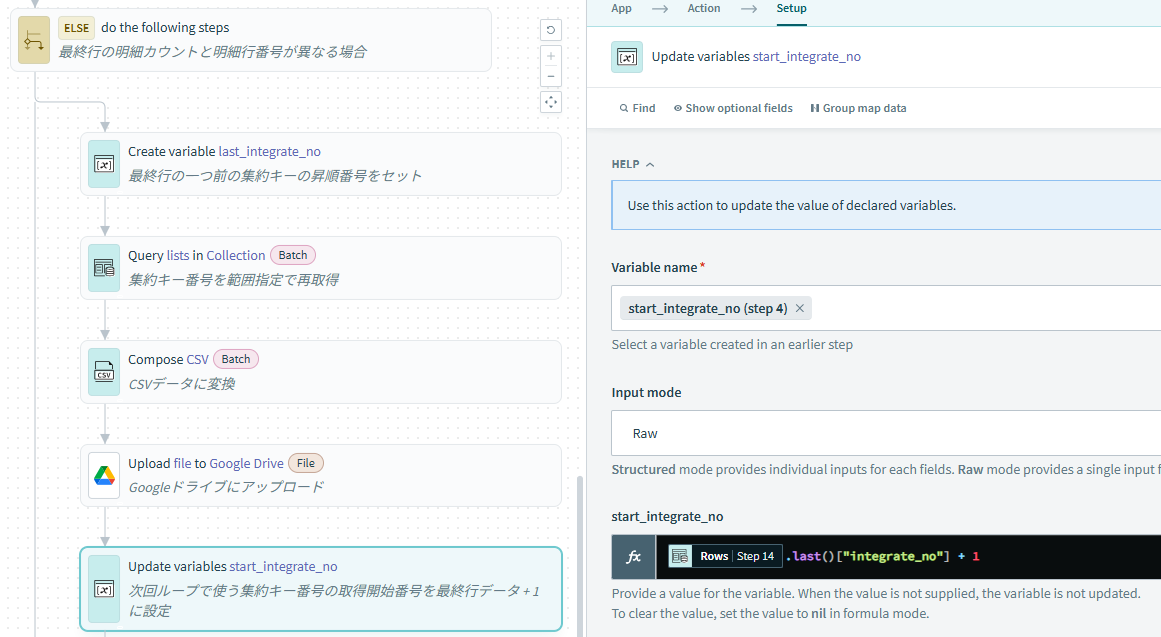Click the ELSE branch step icon
The height and width of the screenshot is (637, 1161).
coord(34,40)
